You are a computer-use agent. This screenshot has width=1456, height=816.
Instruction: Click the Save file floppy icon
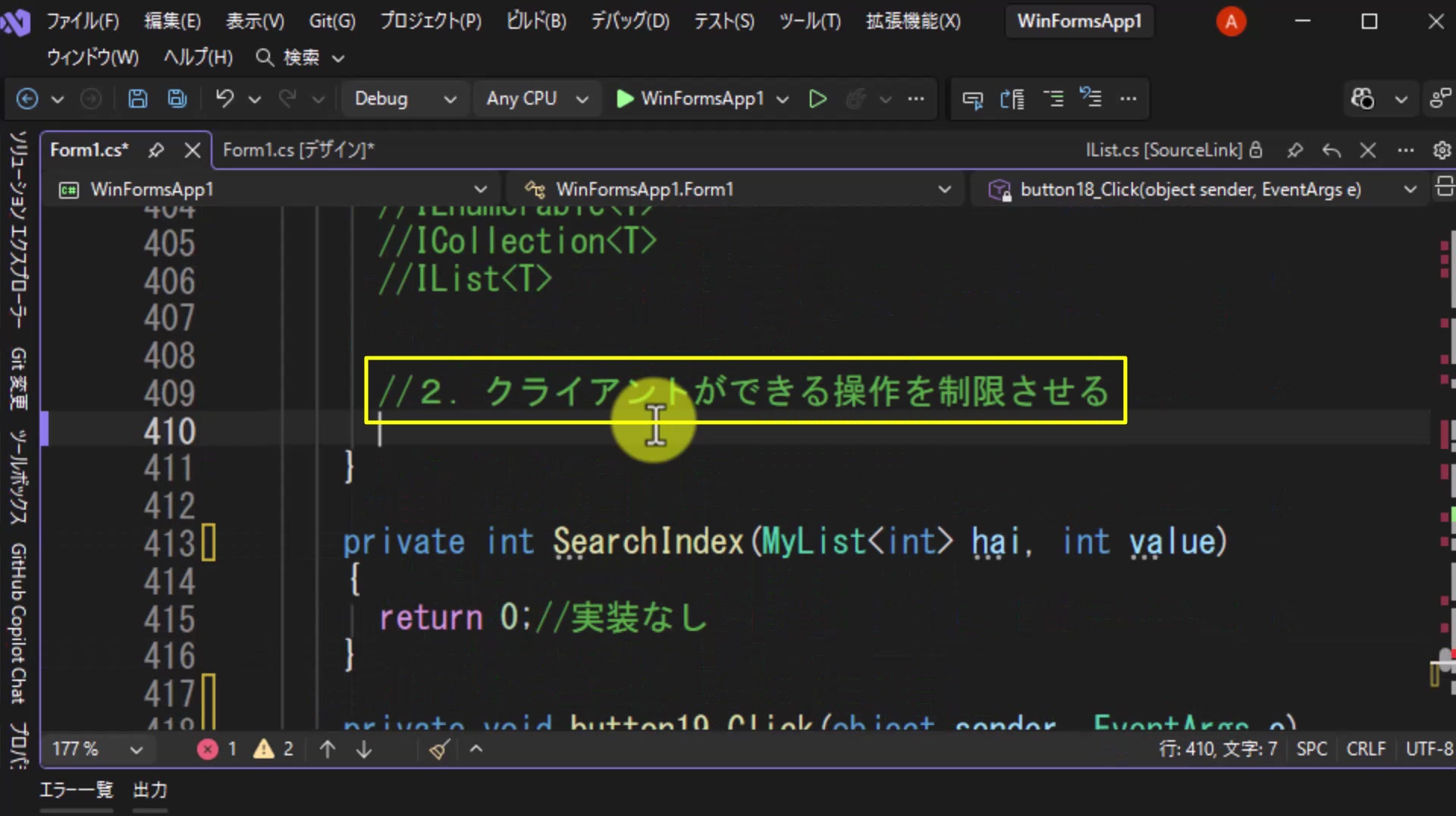(x=137, y=99)
